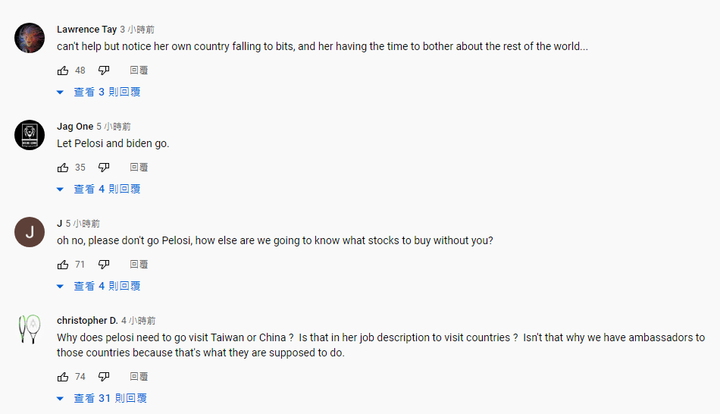Dislike Lawrence Tay's comment
This screenshot has width=720, height=414.
[x=104, y=70]
